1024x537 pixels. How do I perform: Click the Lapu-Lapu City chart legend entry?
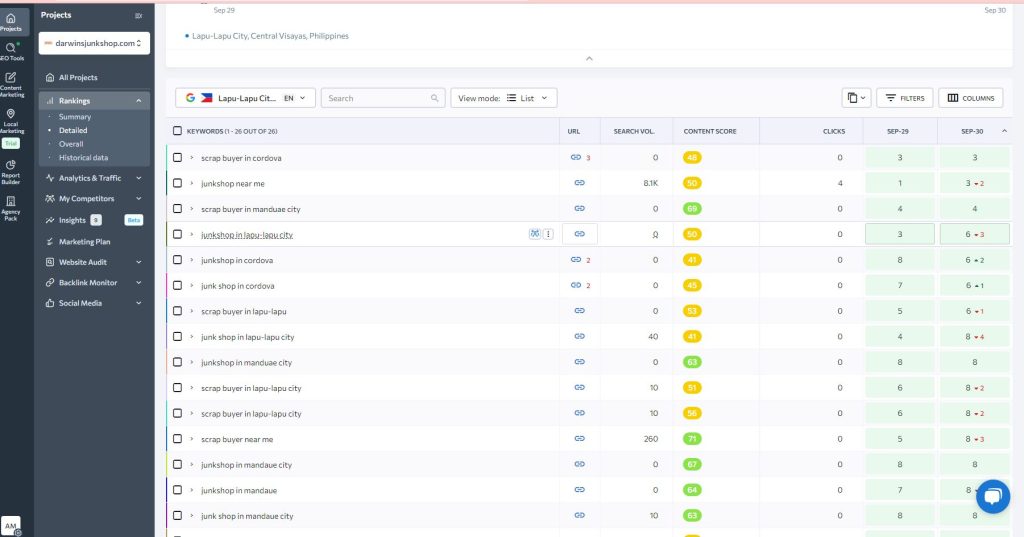coord(266,36)
